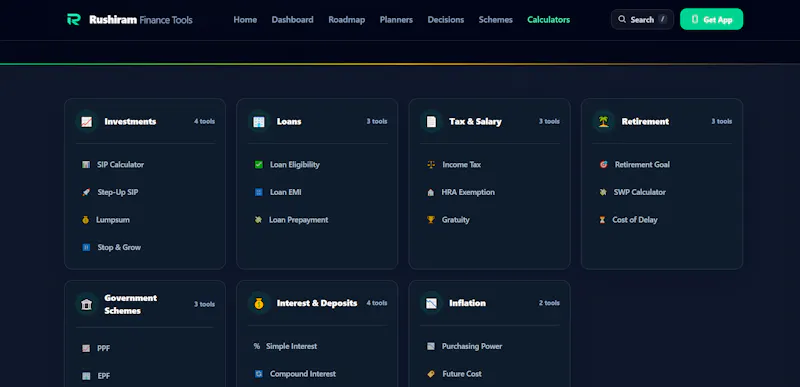This screenshot has width=800, height=387.
Task: Open the Roadmap nav item
Action: point(346,19)
